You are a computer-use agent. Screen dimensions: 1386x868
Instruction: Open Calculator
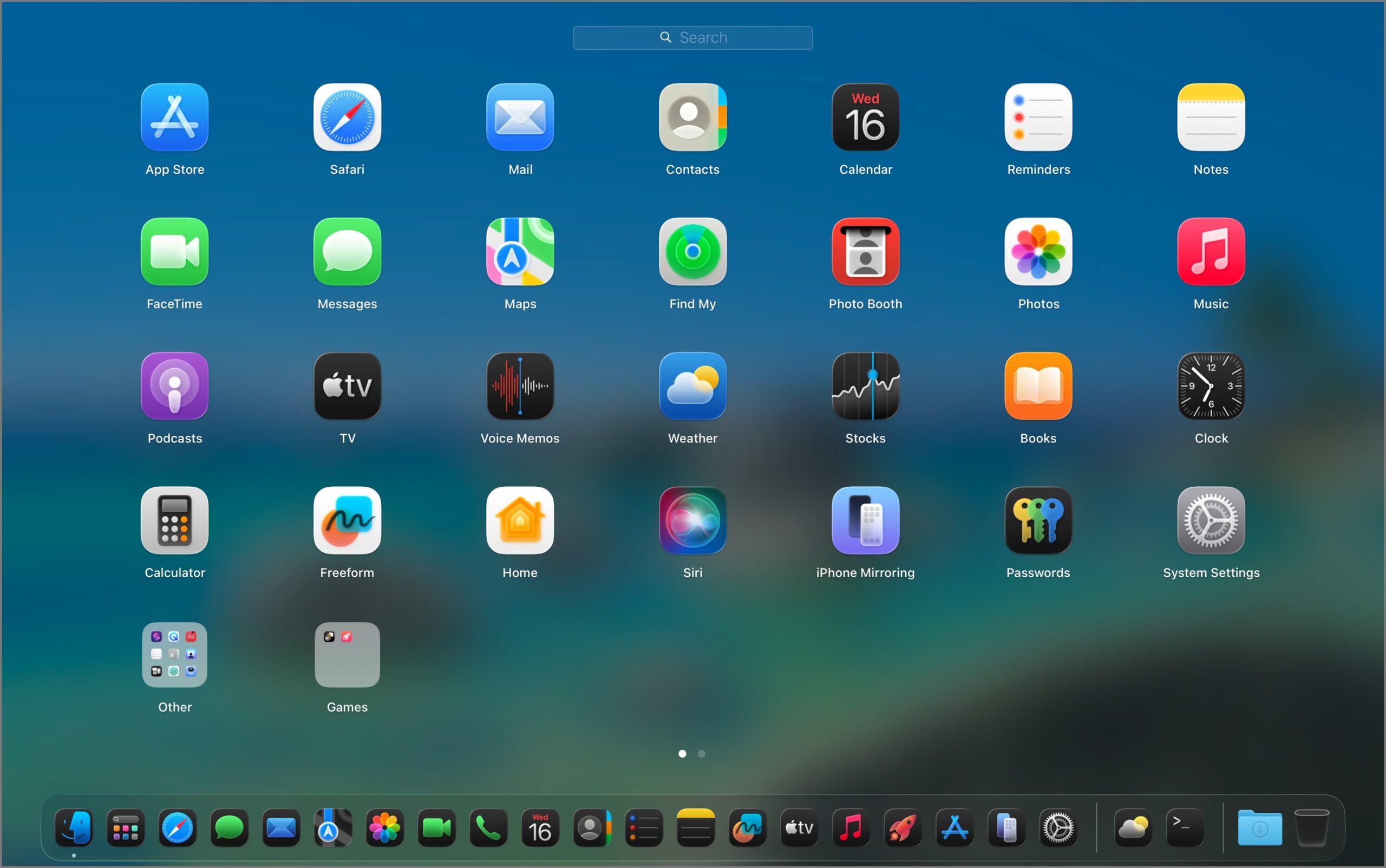click(x=174, y=521)
